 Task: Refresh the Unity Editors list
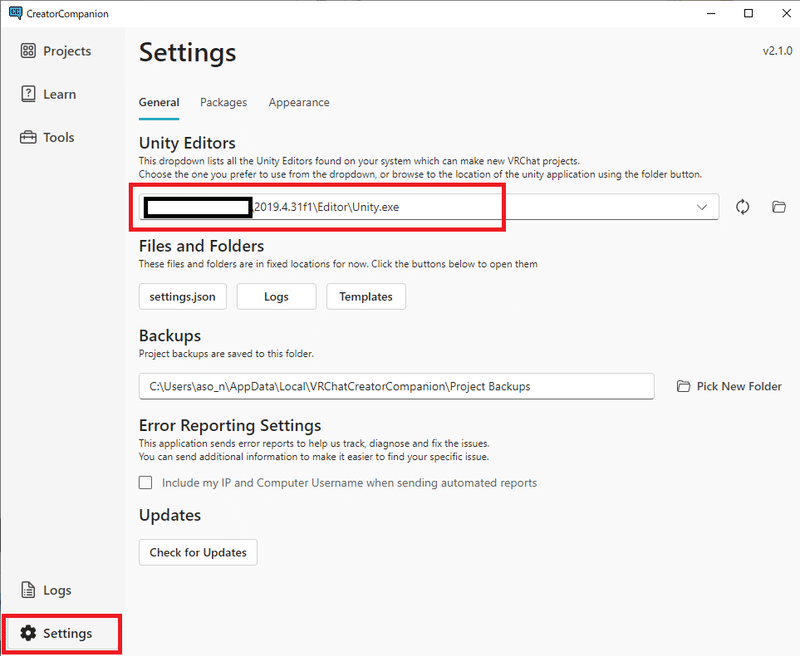point(742,207)
